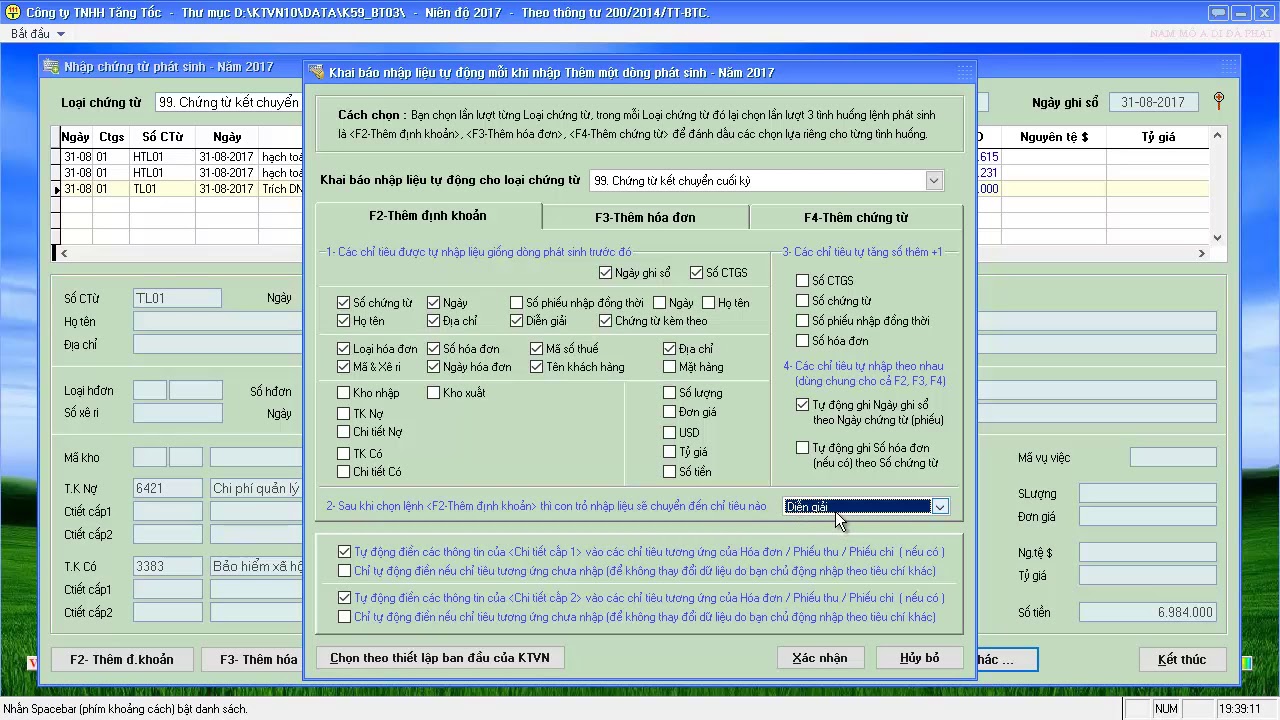Toggle the Mã & Xê ri checkbox
Screen dimensions: 1280x720
(344, 367)
